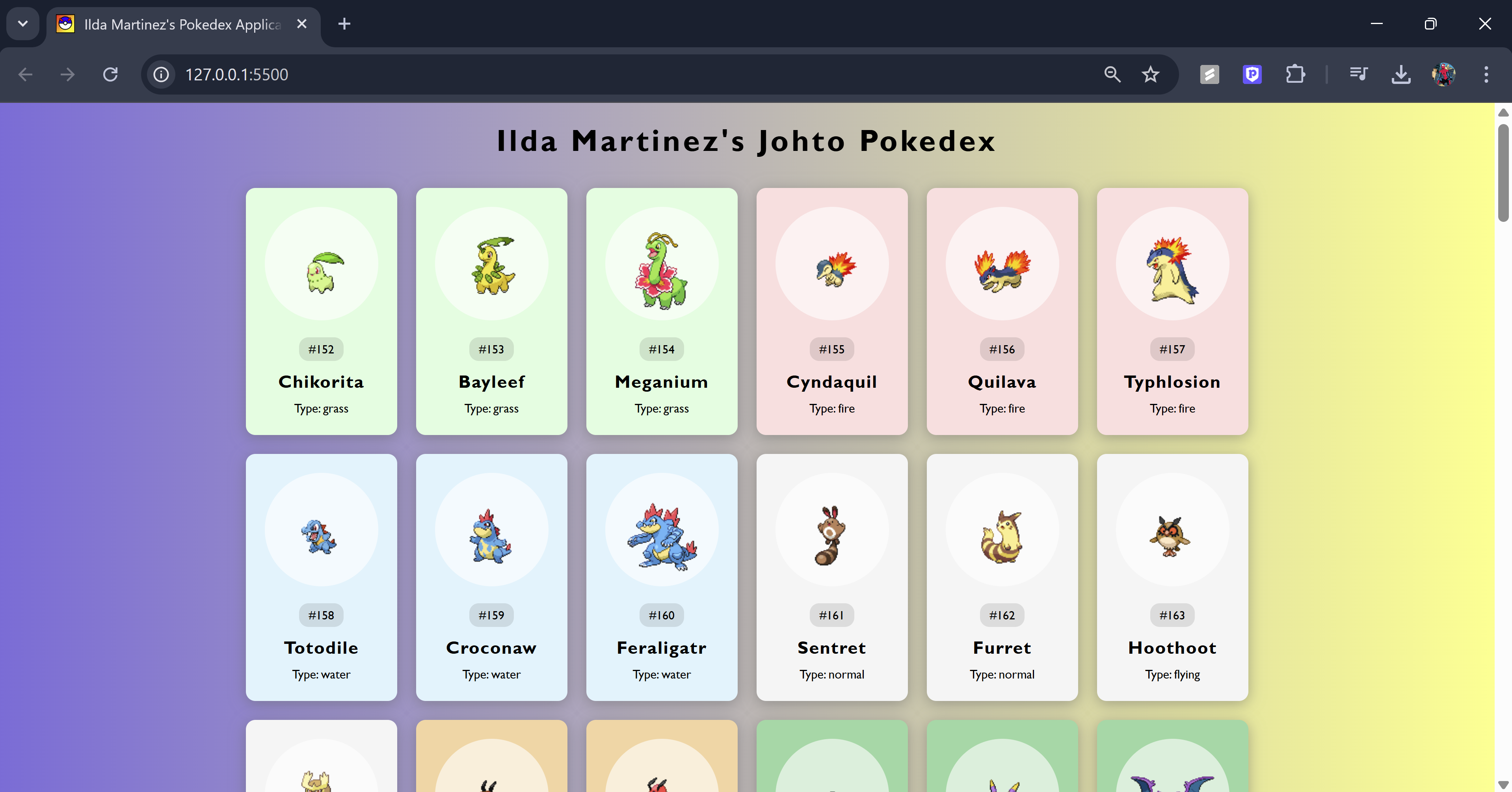Click Typhlosion's 'Type: fire' text

1172,409
